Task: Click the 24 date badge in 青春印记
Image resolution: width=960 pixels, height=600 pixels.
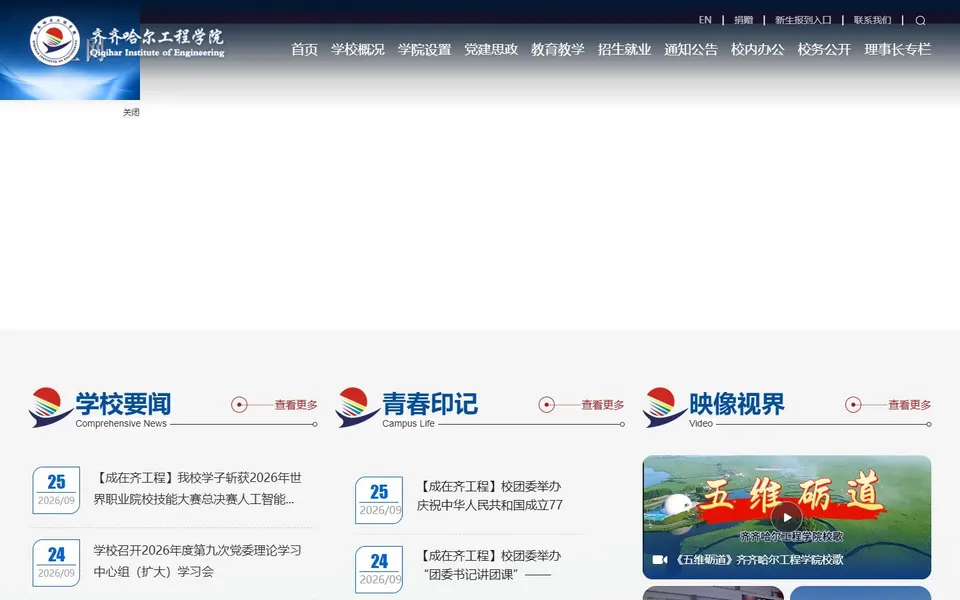Action: point(379,569)
